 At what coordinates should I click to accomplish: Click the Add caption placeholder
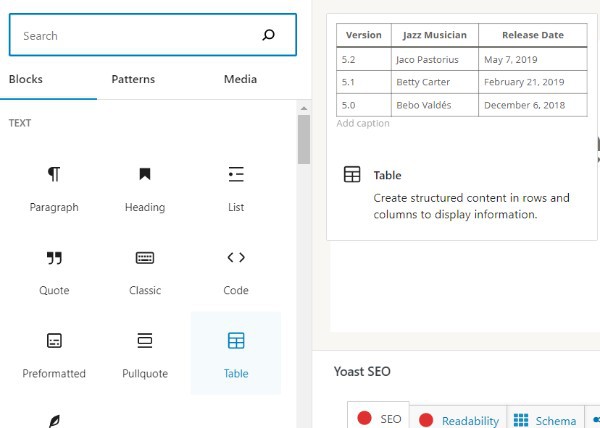point(363,124)
